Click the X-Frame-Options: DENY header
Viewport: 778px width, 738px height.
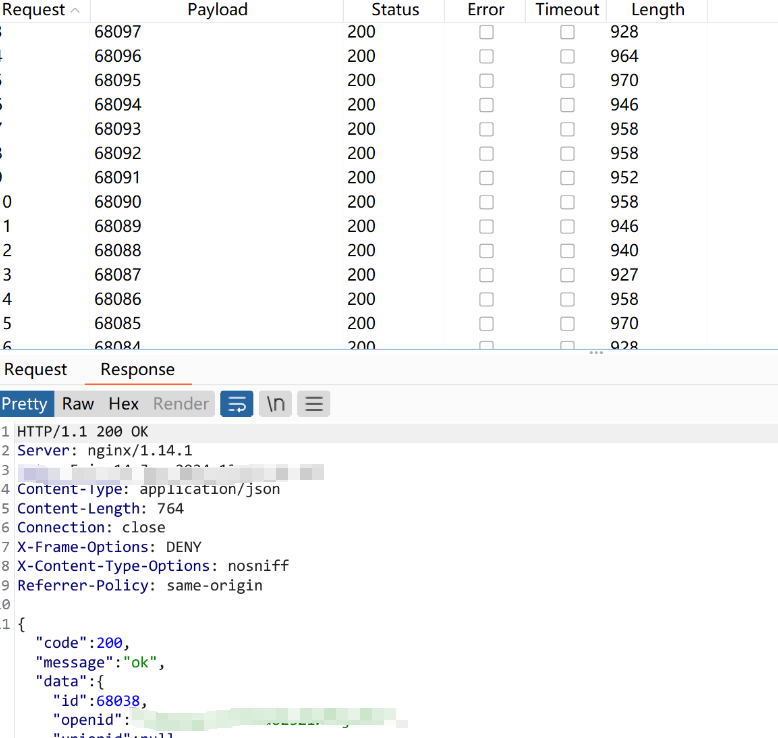click(109, 547)
